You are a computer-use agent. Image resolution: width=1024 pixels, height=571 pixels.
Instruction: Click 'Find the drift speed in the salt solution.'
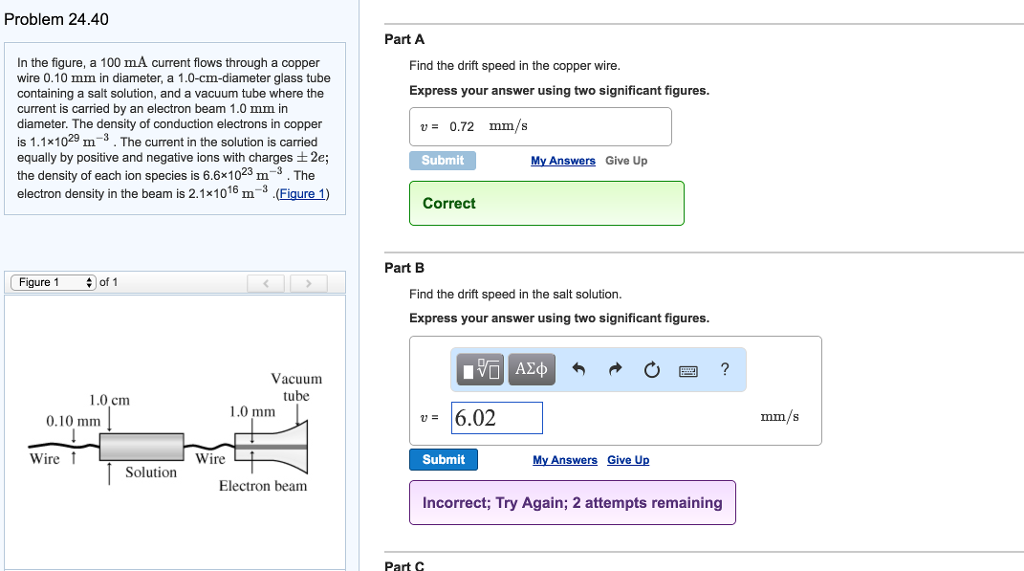click(515, 294)
